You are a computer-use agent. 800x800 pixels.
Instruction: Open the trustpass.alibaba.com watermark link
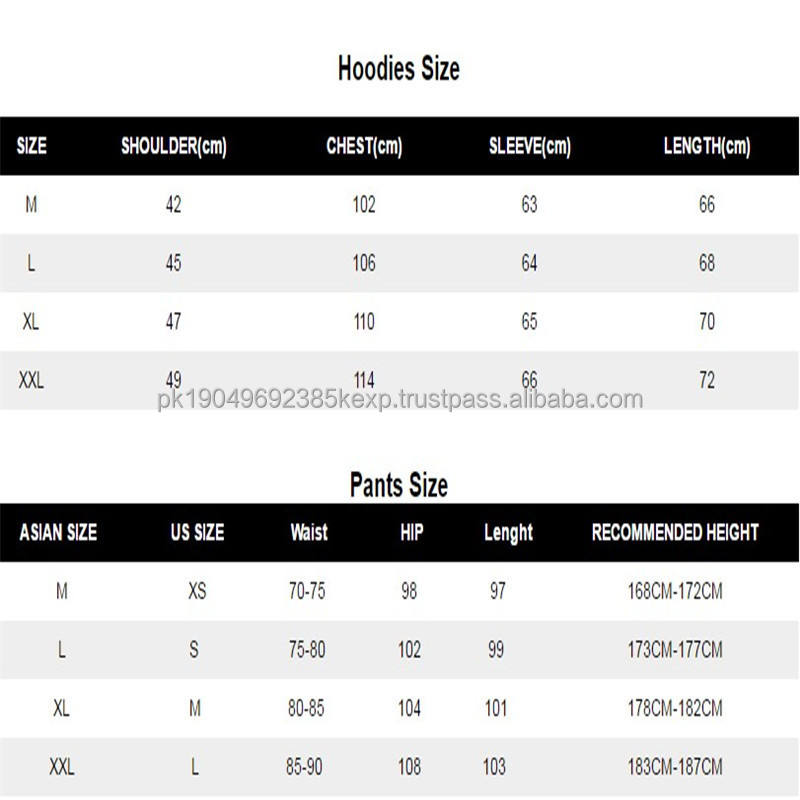tap(400, 400)
